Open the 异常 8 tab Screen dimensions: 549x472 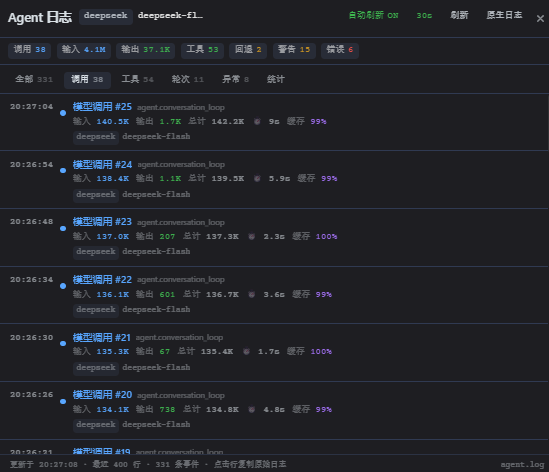pyautogui.click(x=235, y=79)
